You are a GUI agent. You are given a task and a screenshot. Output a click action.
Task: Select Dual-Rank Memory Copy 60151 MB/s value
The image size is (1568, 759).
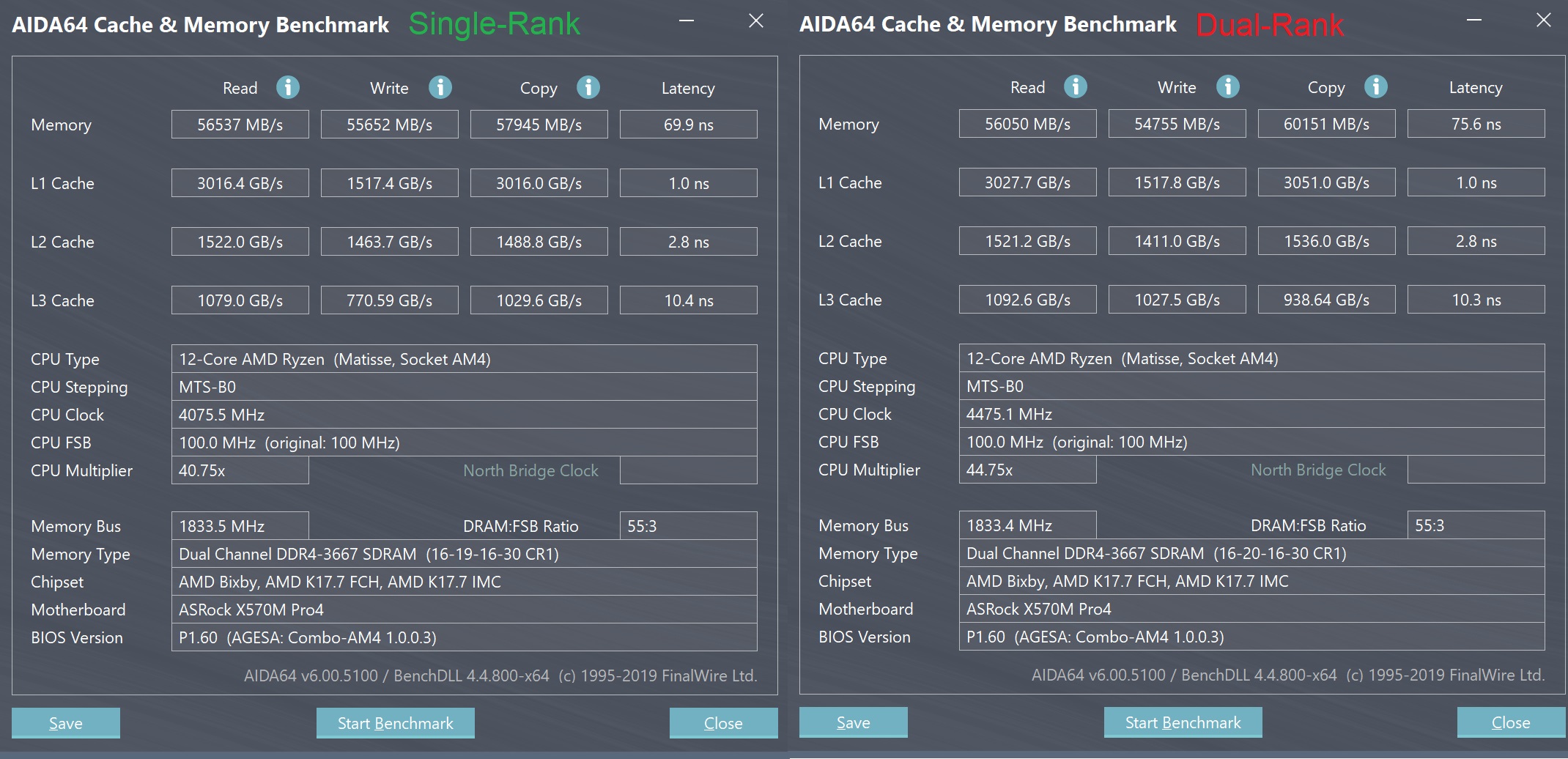tap(1327, 124)
